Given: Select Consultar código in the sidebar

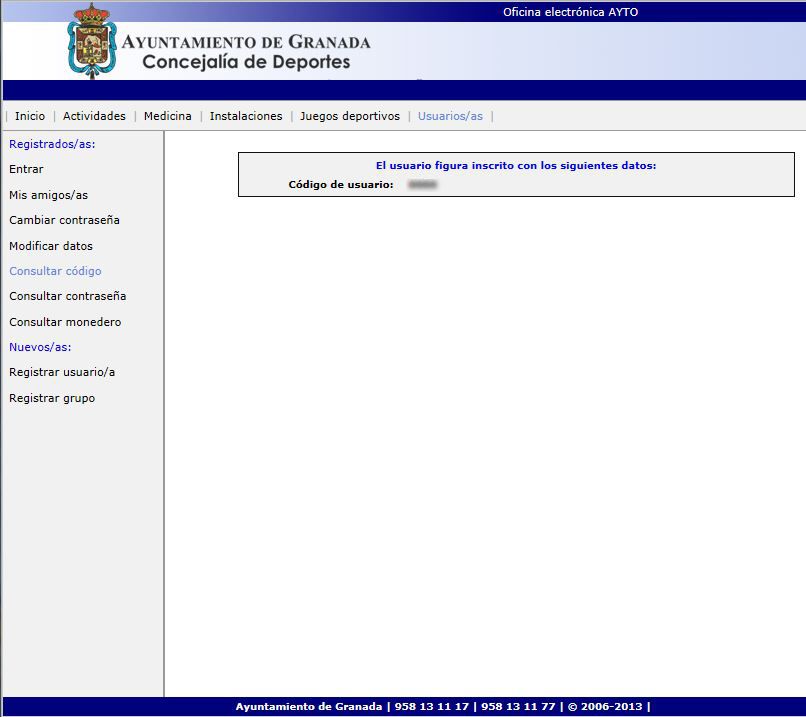Looking at the screenshot, I should pos(55,271).
